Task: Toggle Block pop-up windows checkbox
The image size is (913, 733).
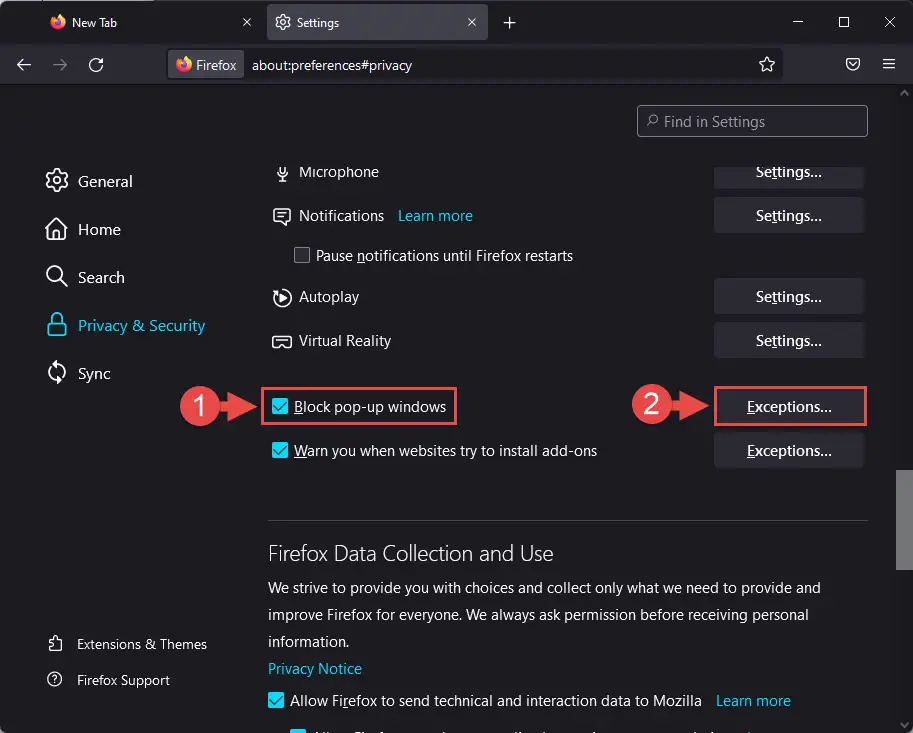Action: [280, 406]
